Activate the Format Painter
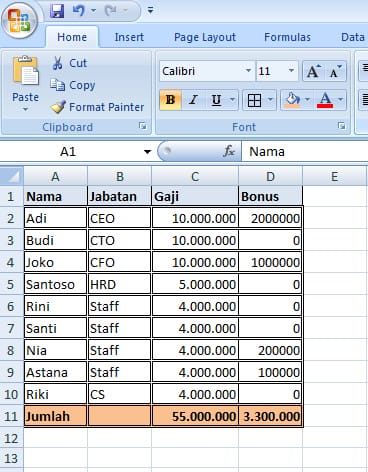The image size is (368, 472). [x=97, y=107]
